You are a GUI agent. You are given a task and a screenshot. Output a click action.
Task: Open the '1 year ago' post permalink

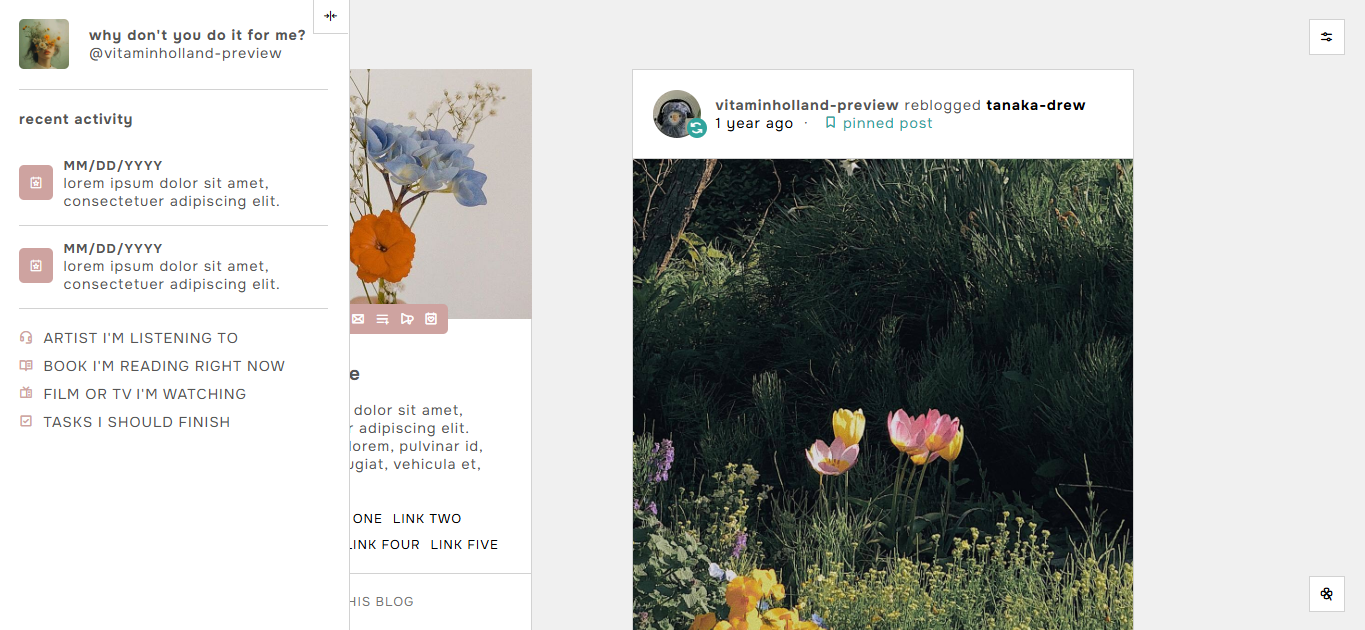pyautogui.click(x=754, y=123)
